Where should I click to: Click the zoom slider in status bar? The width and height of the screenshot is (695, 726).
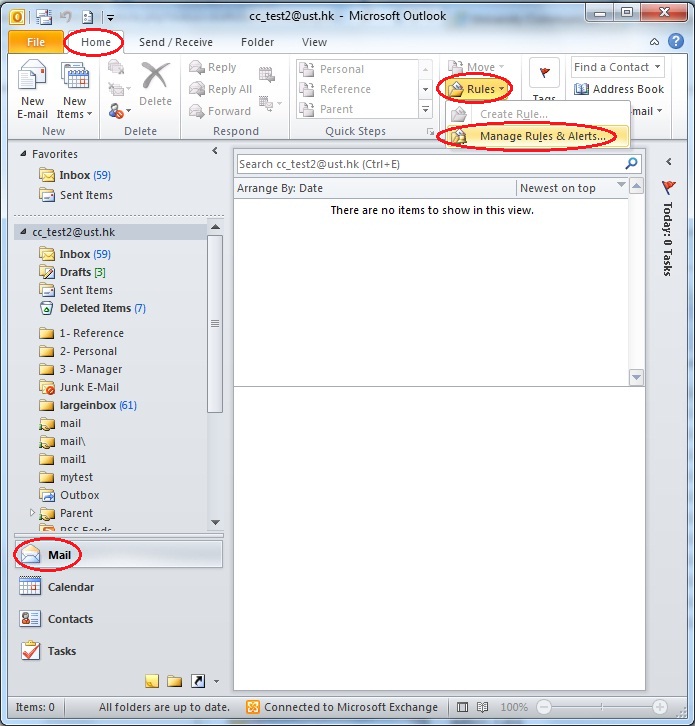[x=600, y=707]
